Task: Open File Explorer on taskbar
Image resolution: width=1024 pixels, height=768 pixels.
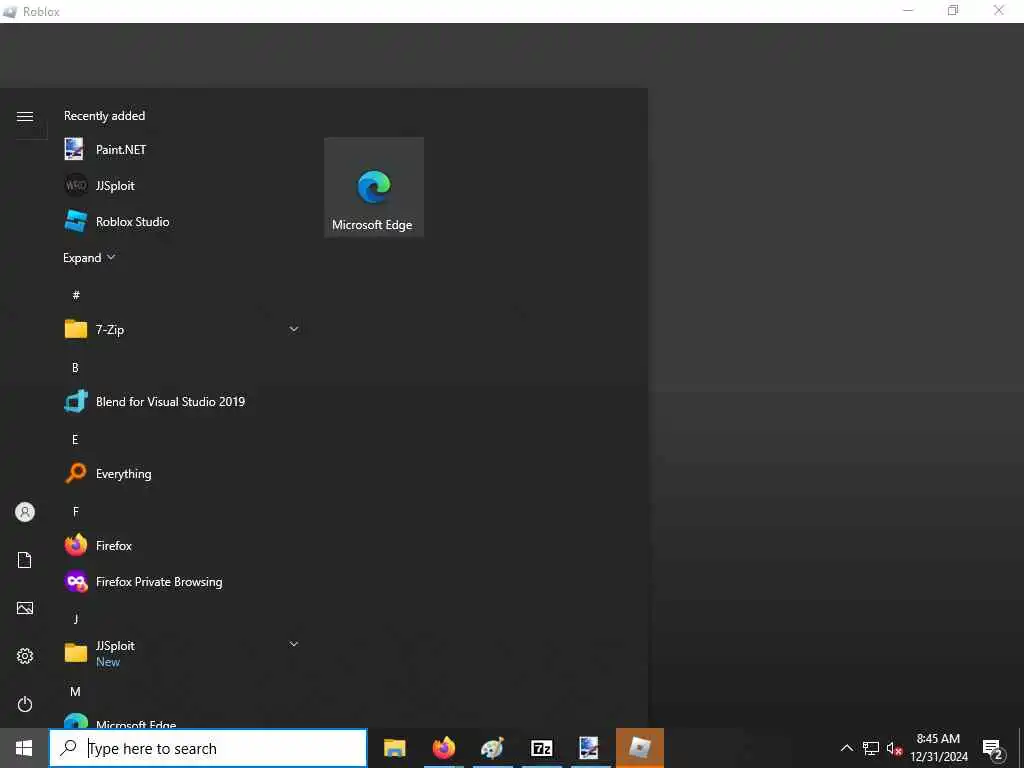Action: coord(394,748)
